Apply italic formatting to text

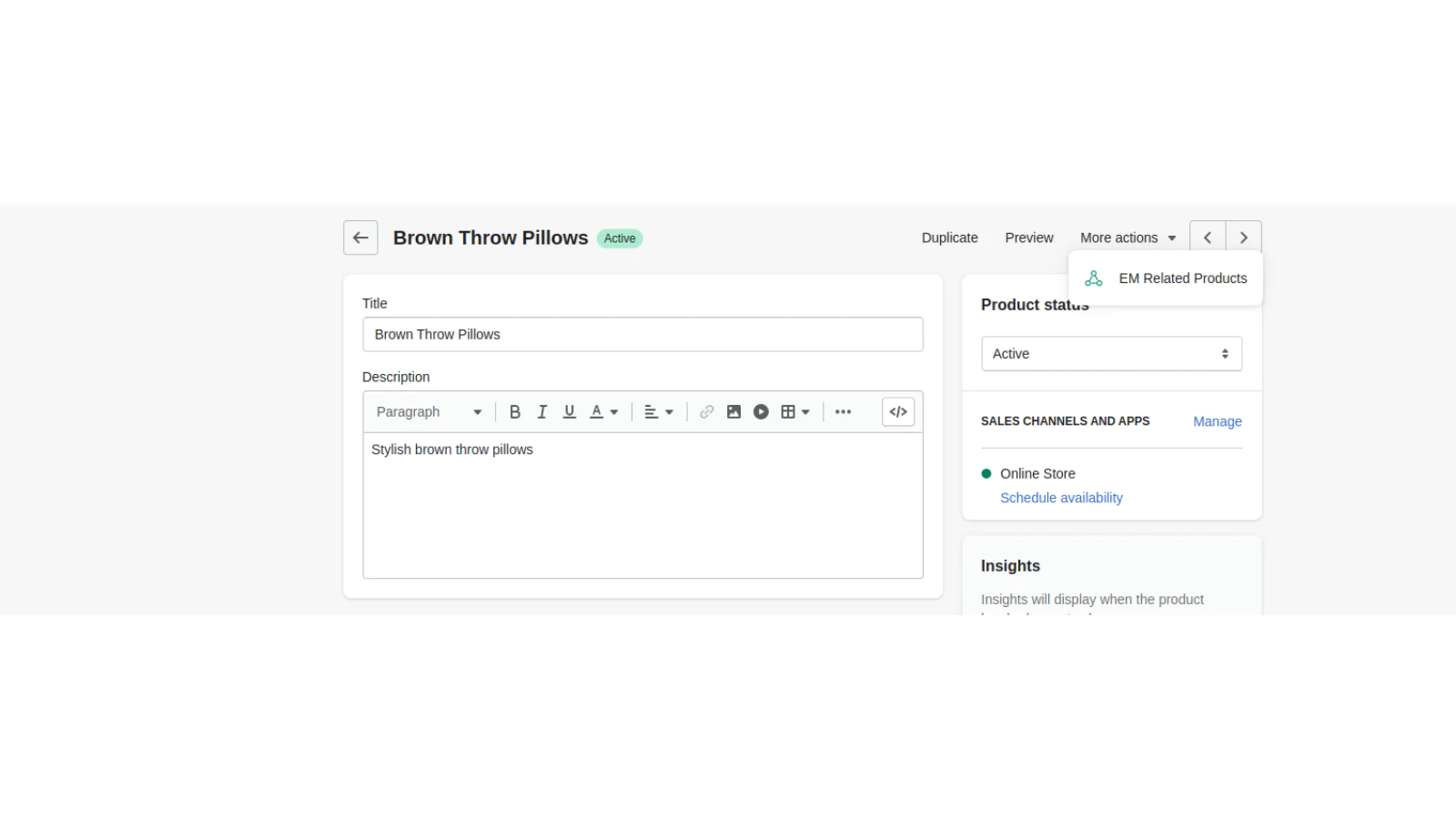pos(542,412)
